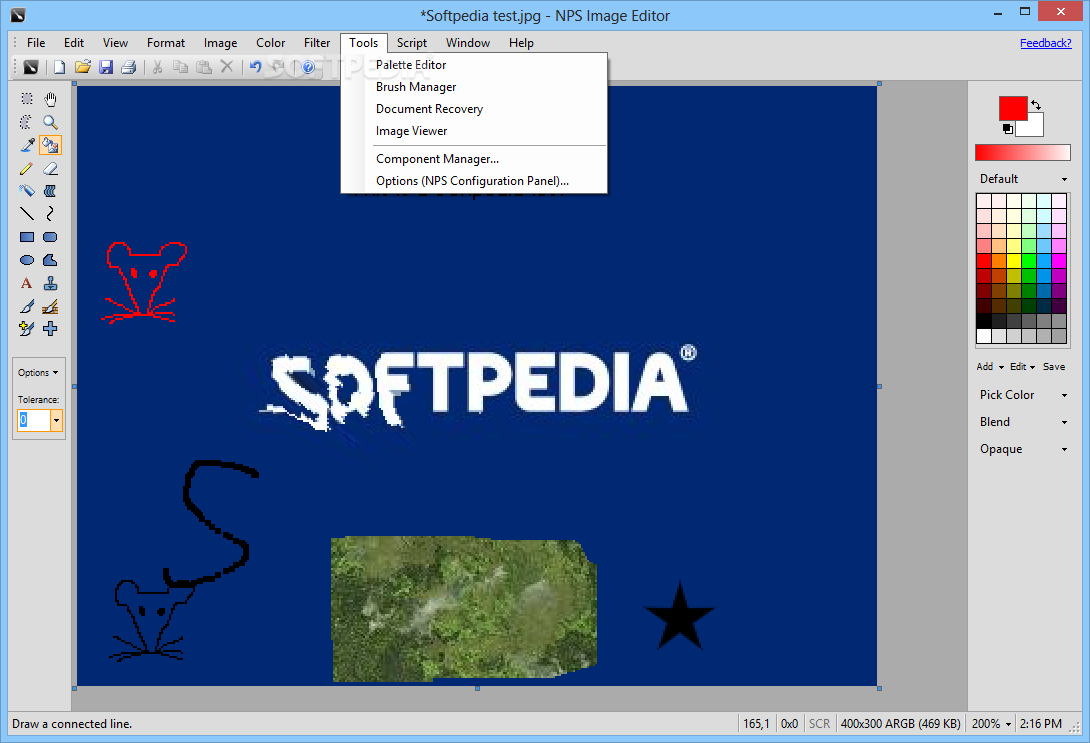Click the Save palette button
The image size is (1090, 743).
point(1054,366)
